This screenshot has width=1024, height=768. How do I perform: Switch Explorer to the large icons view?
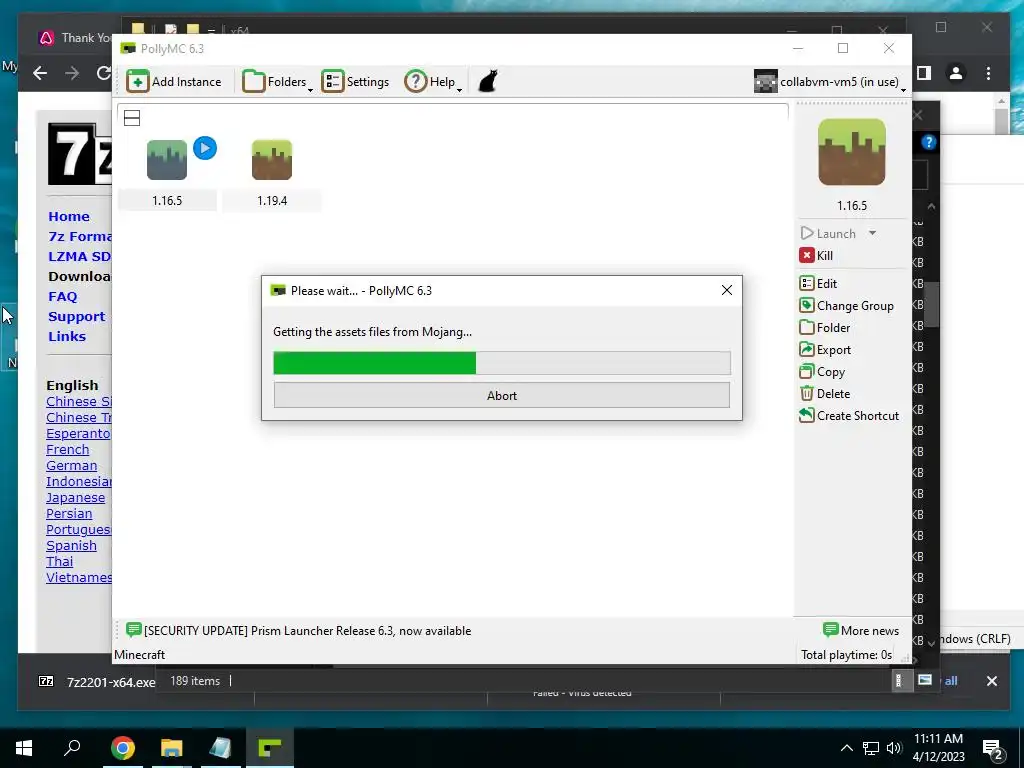925,680
